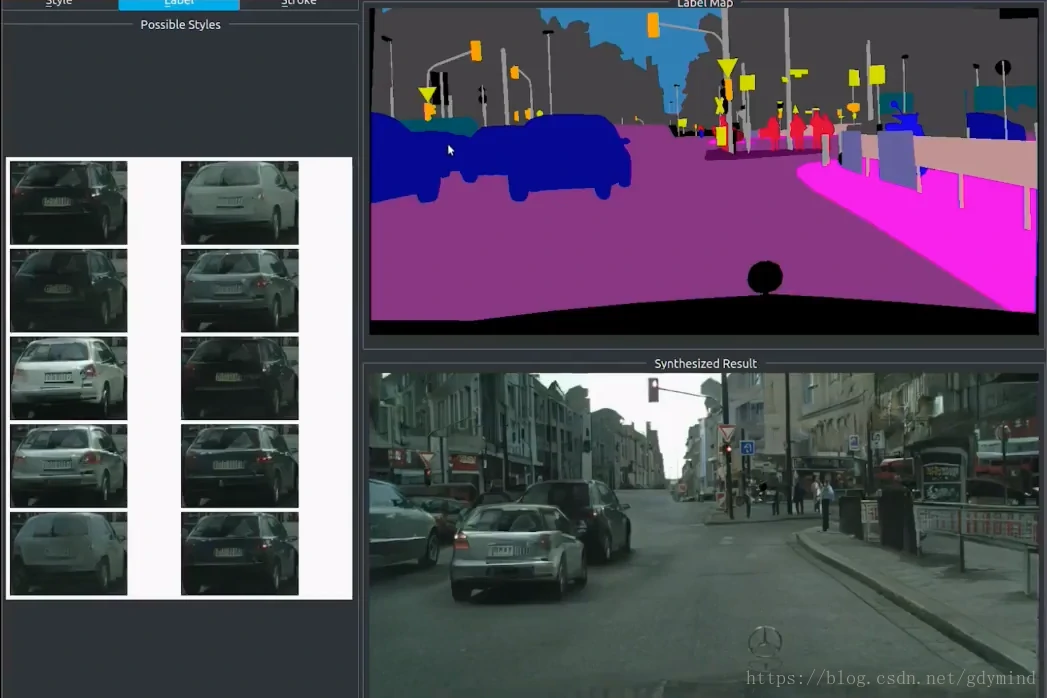Viewport: 1047px width, 698px height.
Task: Click the light blue sky label region
Action: [x=630, y=40]
